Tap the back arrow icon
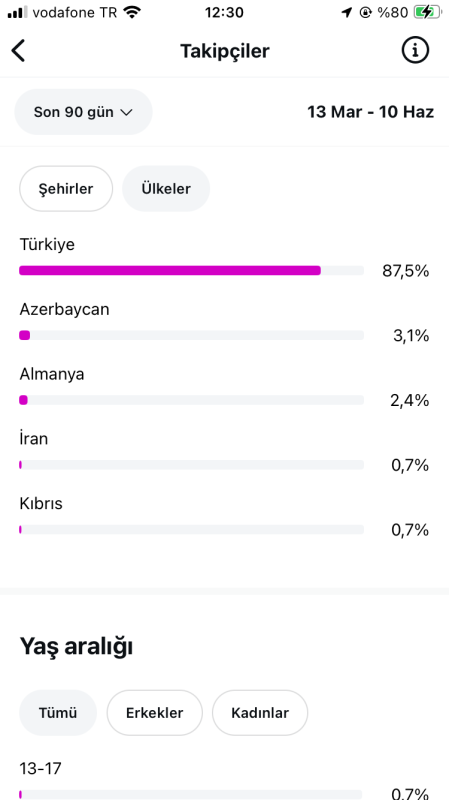The height and width of the screenshot is (800, 449). point(18,51)
